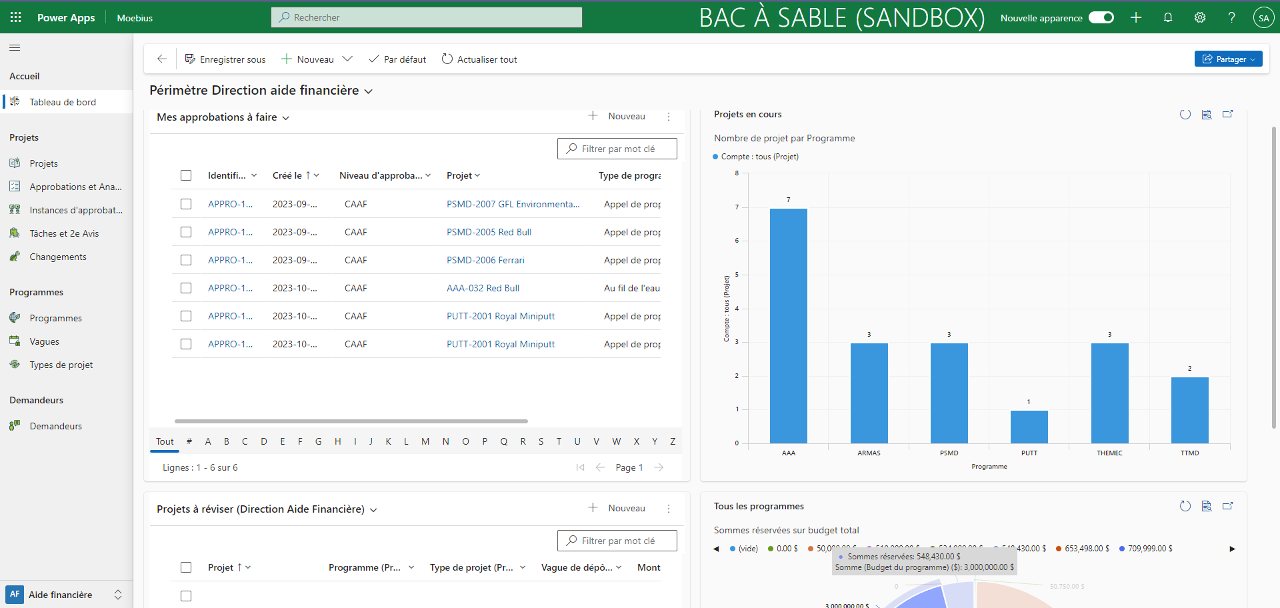Go to previous page of approbations list

click(x=600, y=467)
